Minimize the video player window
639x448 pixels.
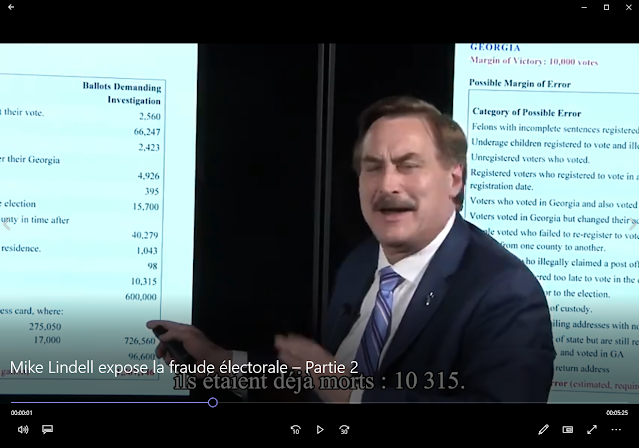coord(579,7)
